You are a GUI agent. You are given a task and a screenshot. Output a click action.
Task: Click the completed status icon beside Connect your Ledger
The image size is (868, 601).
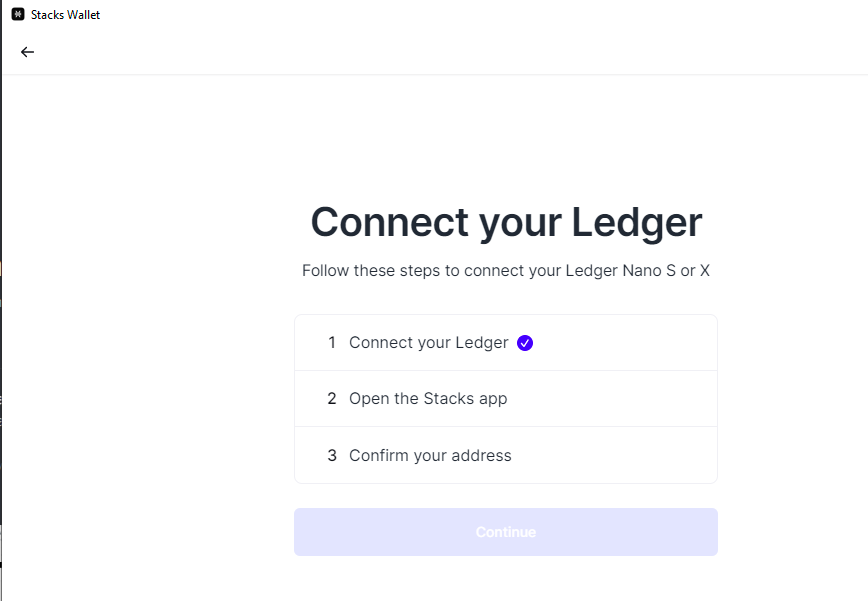524,342
